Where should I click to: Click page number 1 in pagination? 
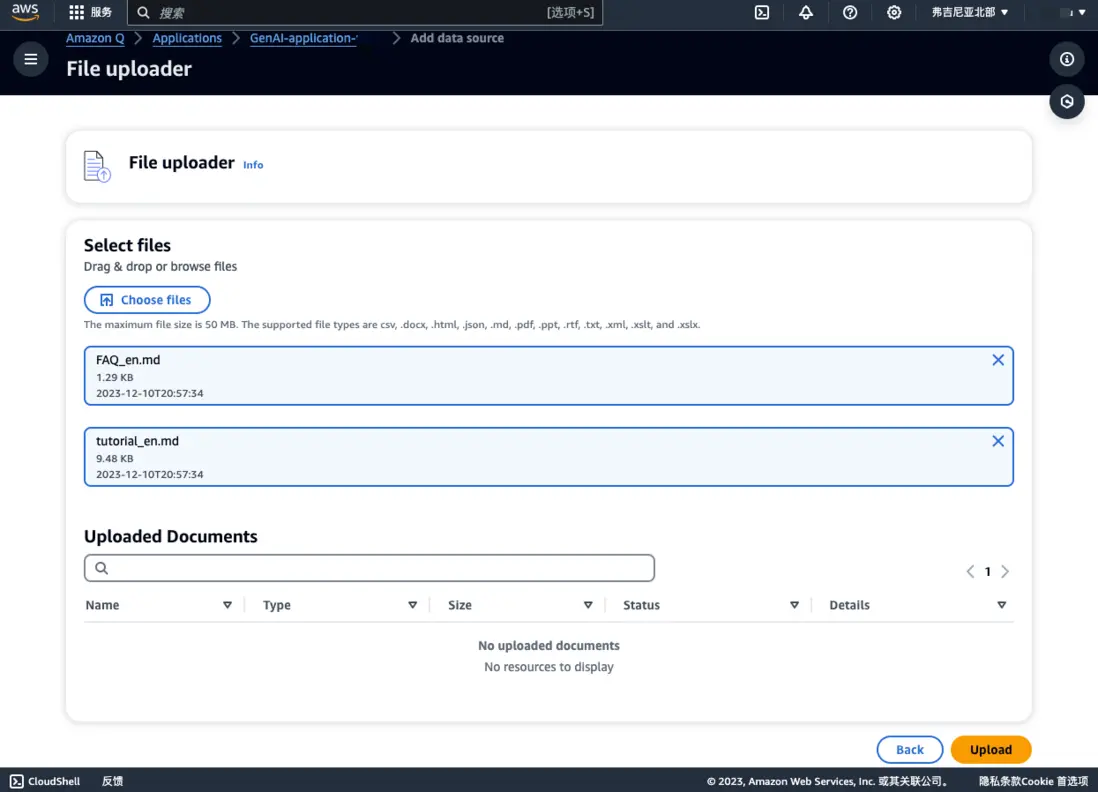(x=987, y=571)
